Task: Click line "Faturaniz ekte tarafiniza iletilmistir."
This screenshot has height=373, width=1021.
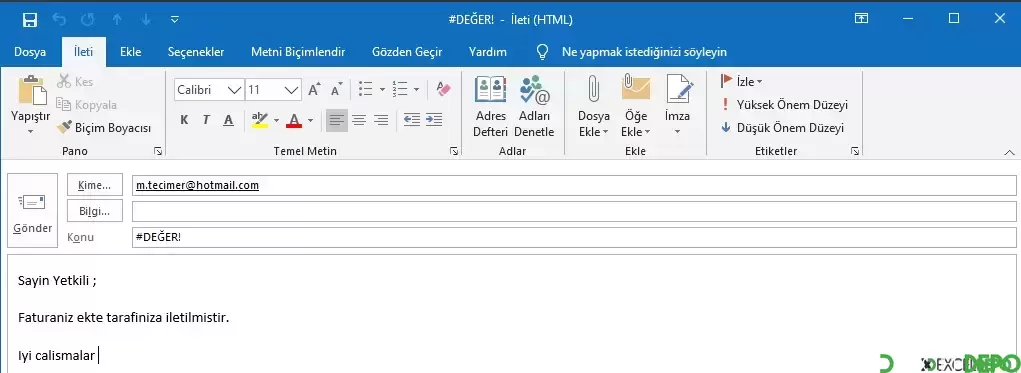Action: 124,318
